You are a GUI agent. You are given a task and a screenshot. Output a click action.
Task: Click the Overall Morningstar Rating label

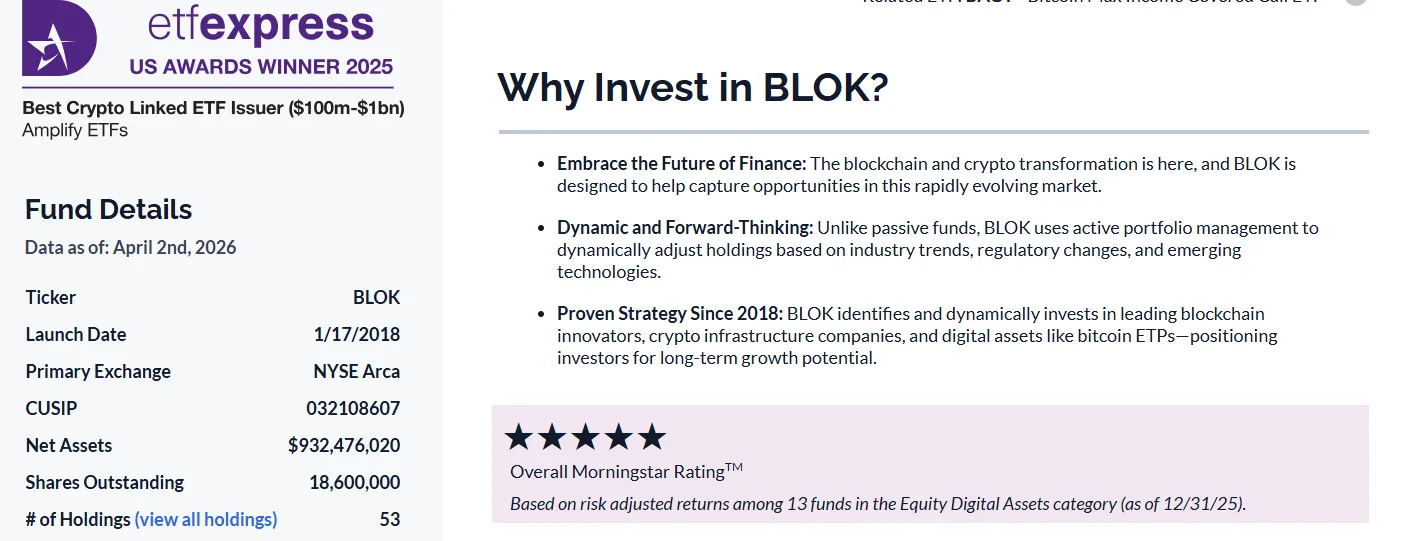click(x=626, y=471)
